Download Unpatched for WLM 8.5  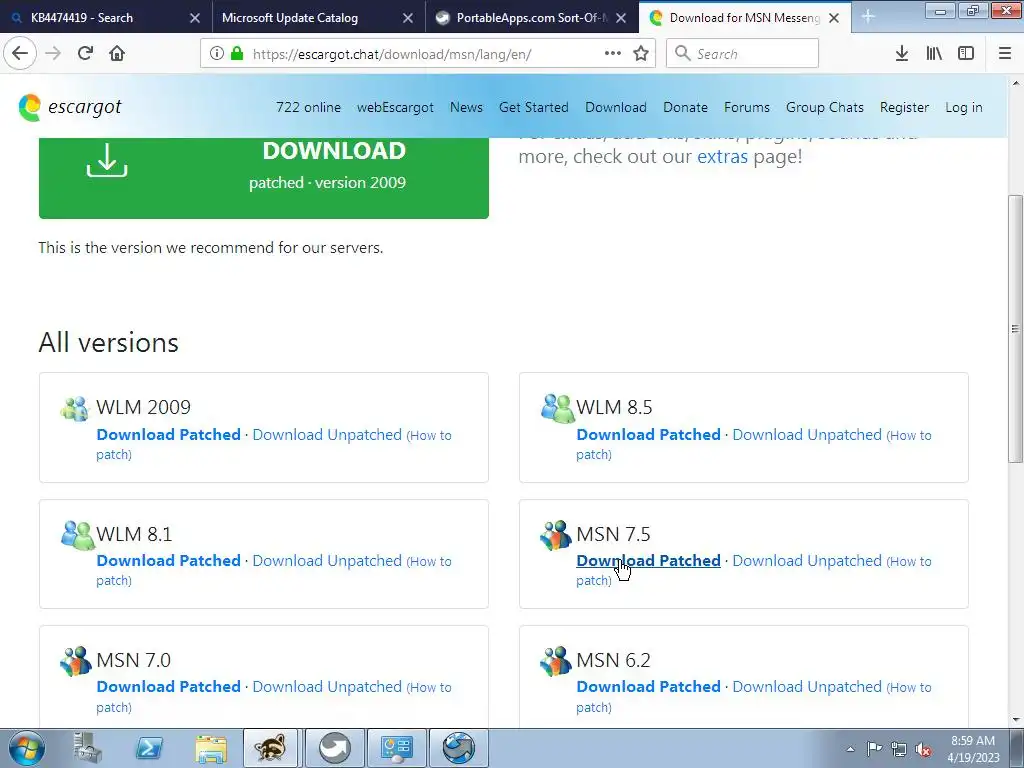(807, 434)
